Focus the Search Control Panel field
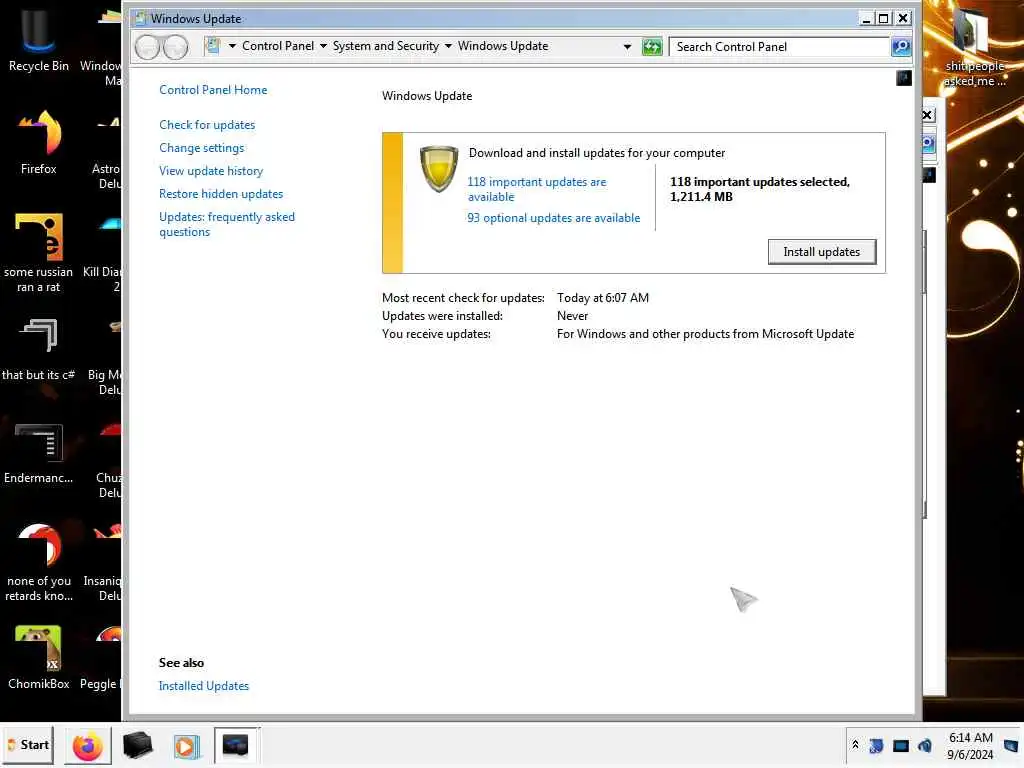1024x768 pixels. (780, 47)
